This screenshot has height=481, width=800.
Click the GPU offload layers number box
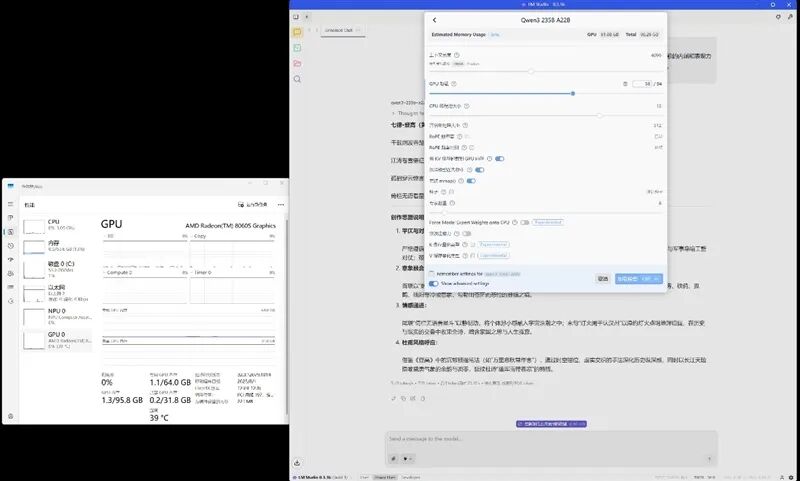(x=642, y=84)
